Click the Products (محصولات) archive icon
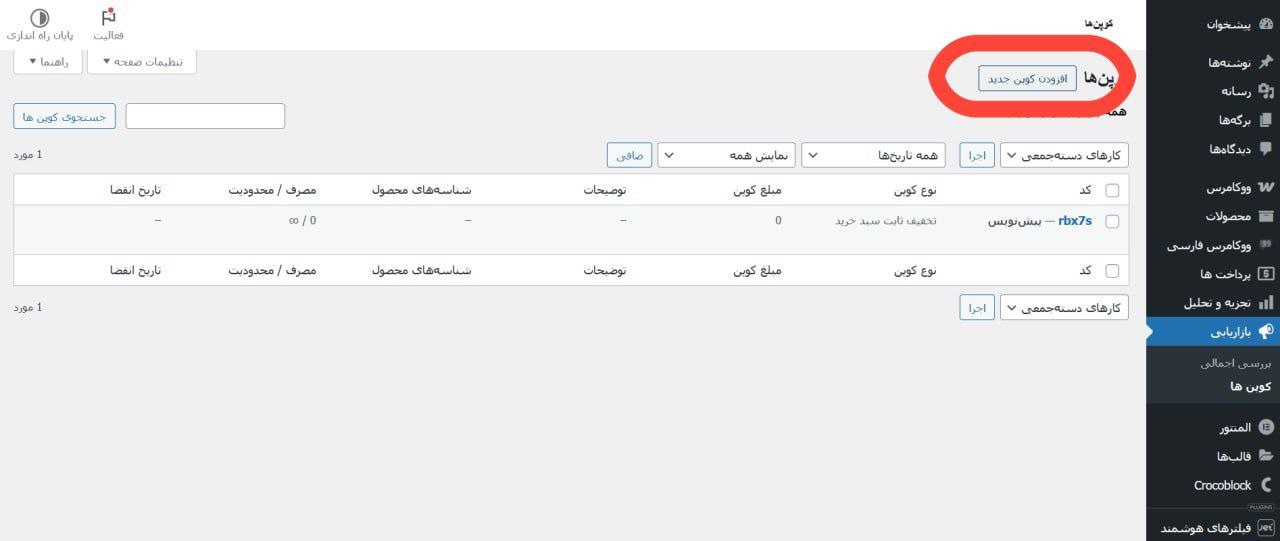 point(1266,216)
